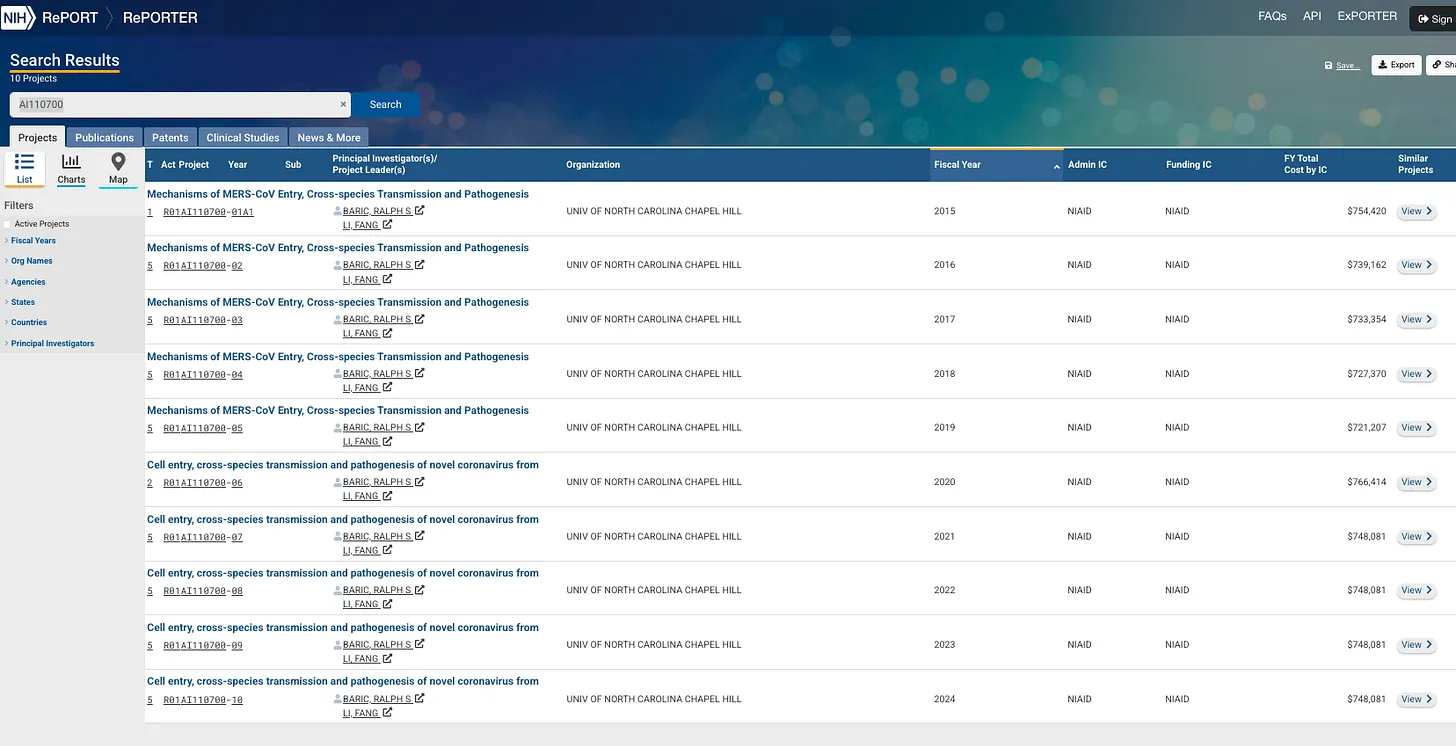Click the RePORTER header title

160,17
